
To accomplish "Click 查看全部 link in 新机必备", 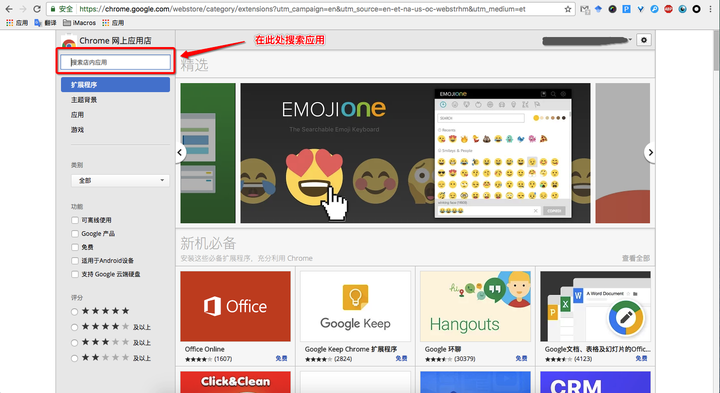I will 636,258.
